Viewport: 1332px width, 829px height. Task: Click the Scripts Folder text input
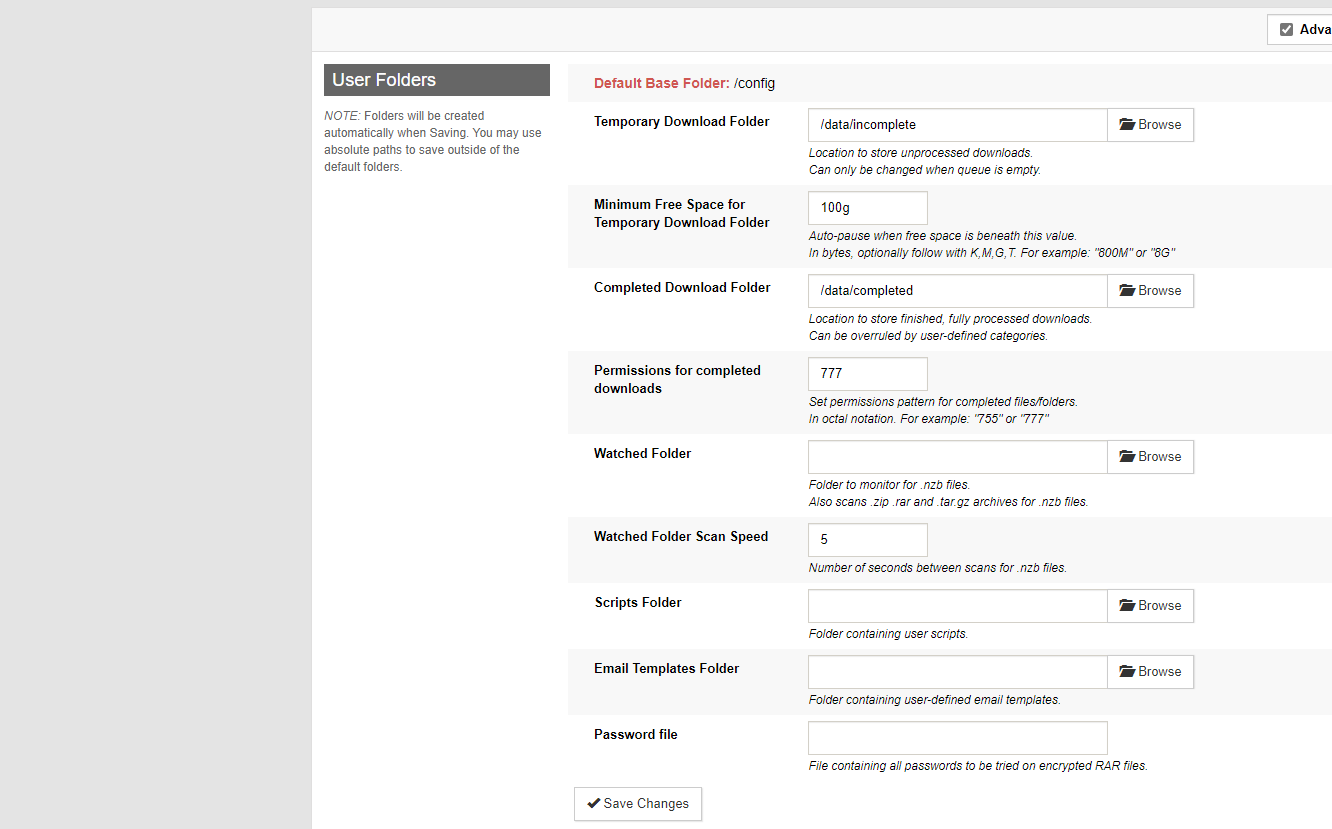pos(957,606)
